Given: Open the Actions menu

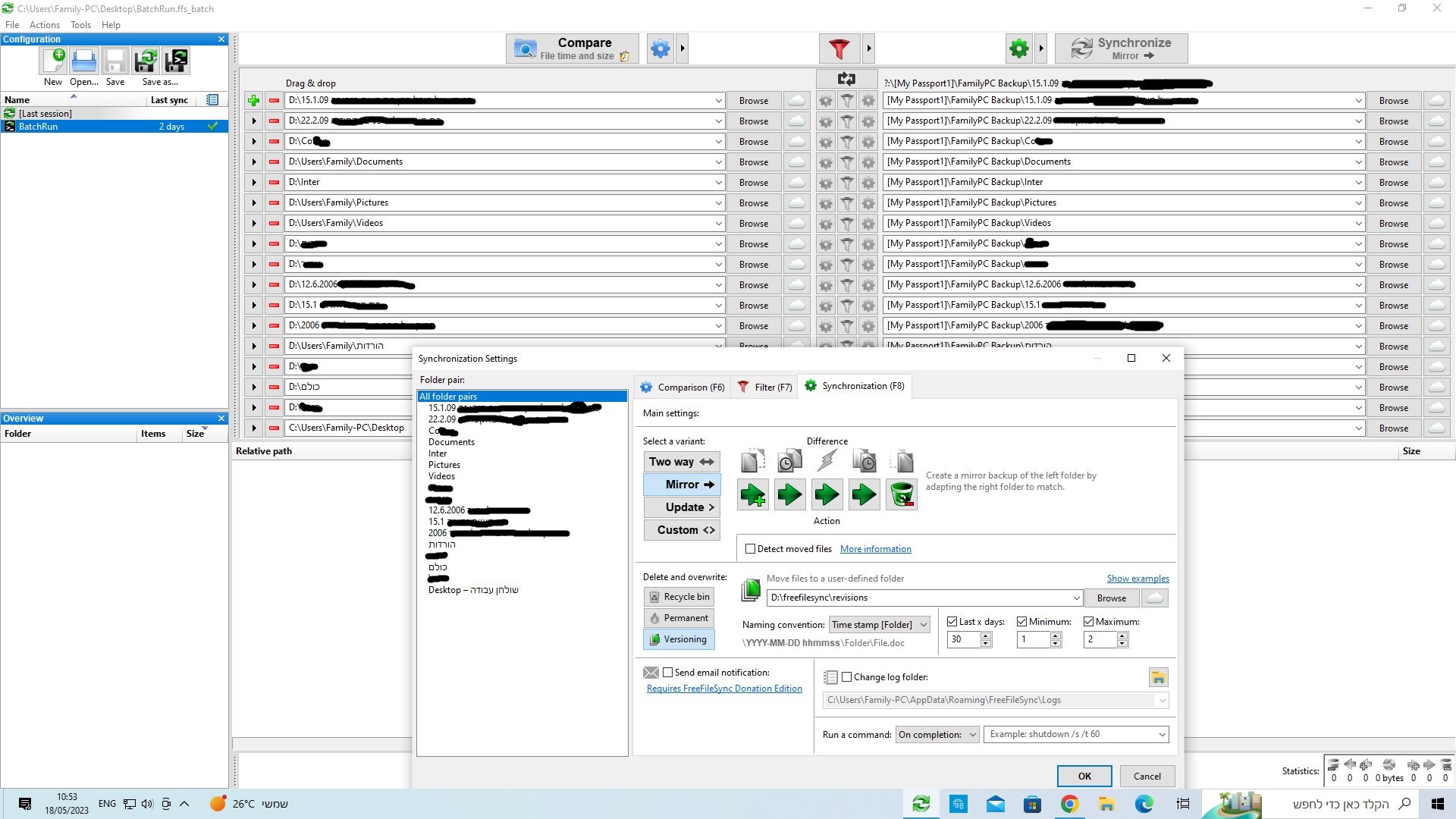Looking at the screenshot, I should pyautogui.click(x=45, y=25).
